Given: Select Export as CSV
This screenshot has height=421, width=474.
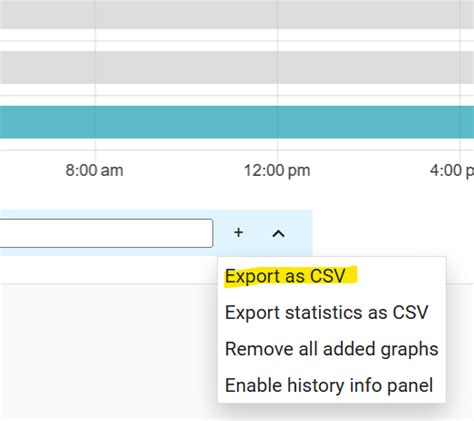Looking at the screenshot, I should pyautogui.click(x=285, y=276).
